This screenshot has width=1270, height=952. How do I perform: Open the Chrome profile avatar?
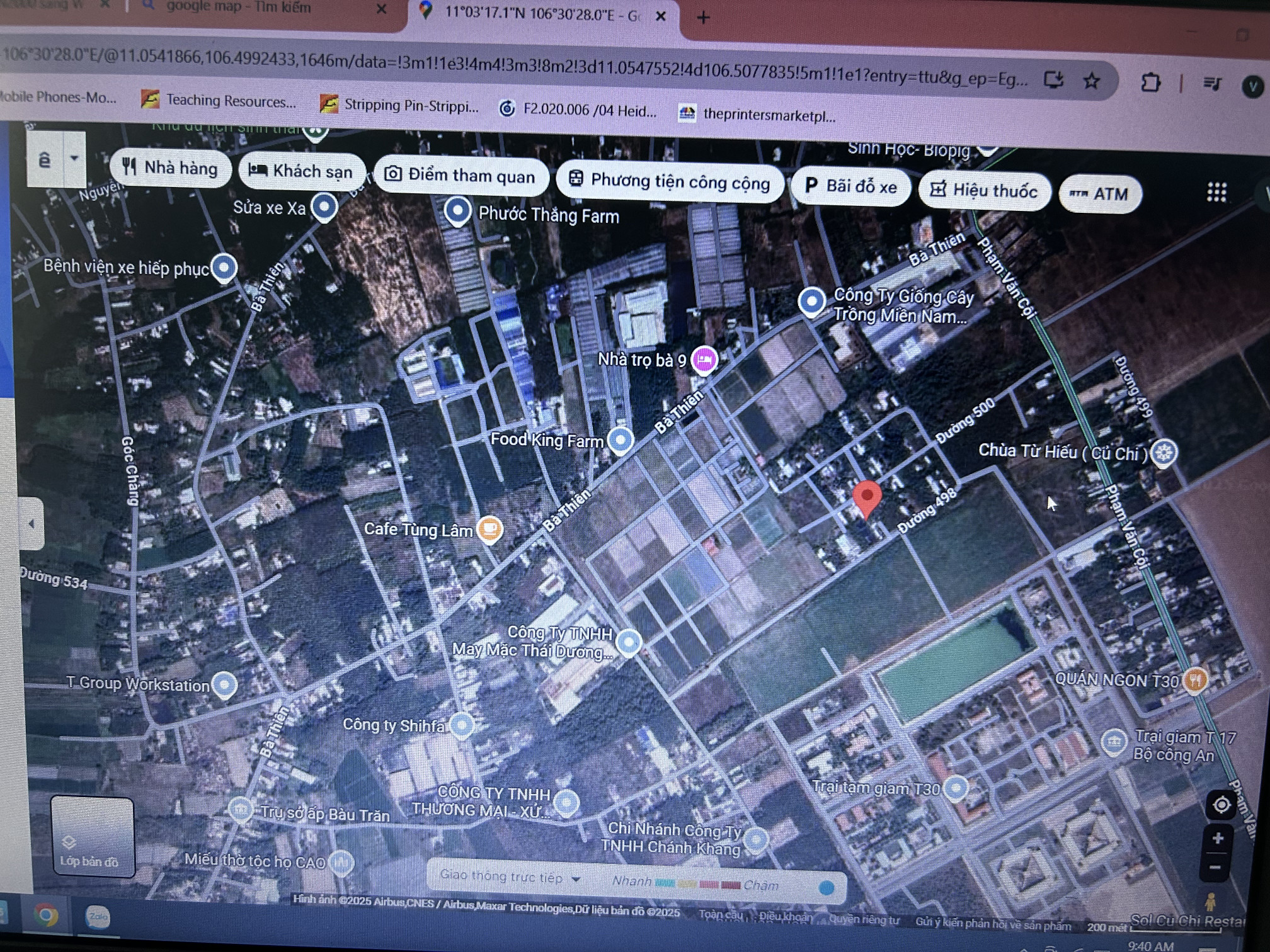click(1252, 87)
